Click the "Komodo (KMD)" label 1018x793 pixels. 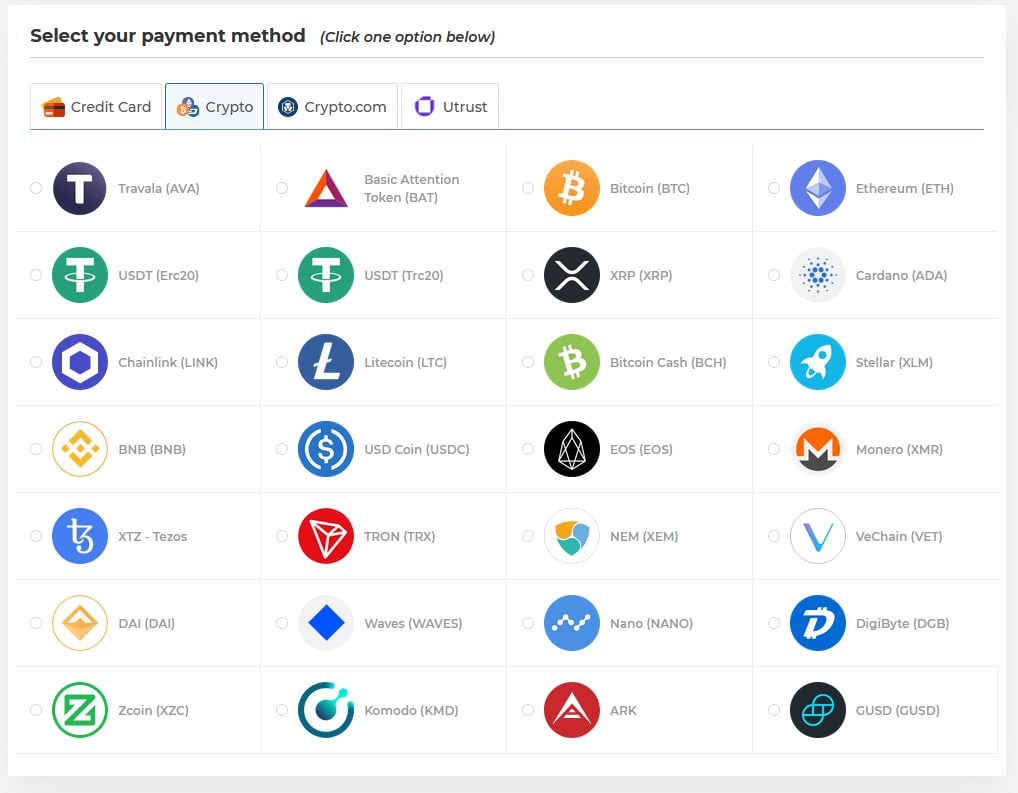[412, 711]
